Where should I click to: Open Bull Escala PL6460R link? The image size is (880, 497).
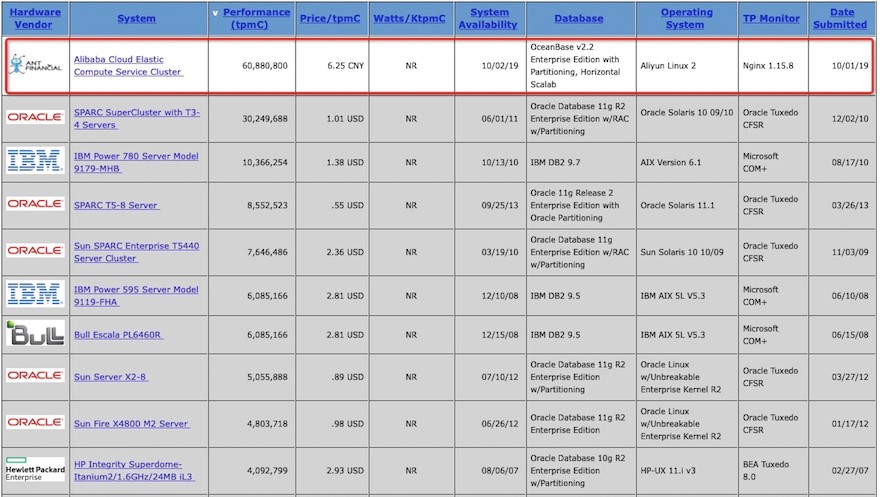coord(118,335)
